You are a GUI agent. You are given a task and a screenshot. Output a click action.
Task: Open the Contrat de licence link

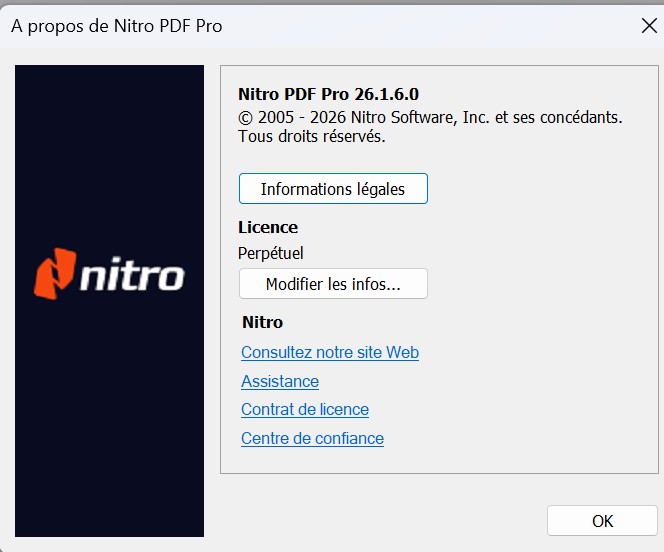[305, 409]
